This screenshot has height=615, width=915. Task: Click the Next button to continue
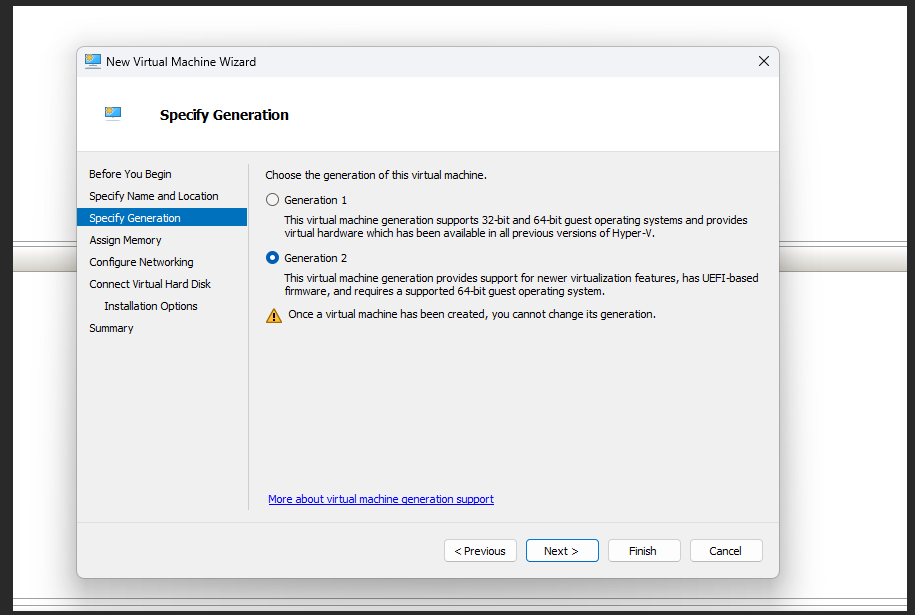tap(562, 551)
